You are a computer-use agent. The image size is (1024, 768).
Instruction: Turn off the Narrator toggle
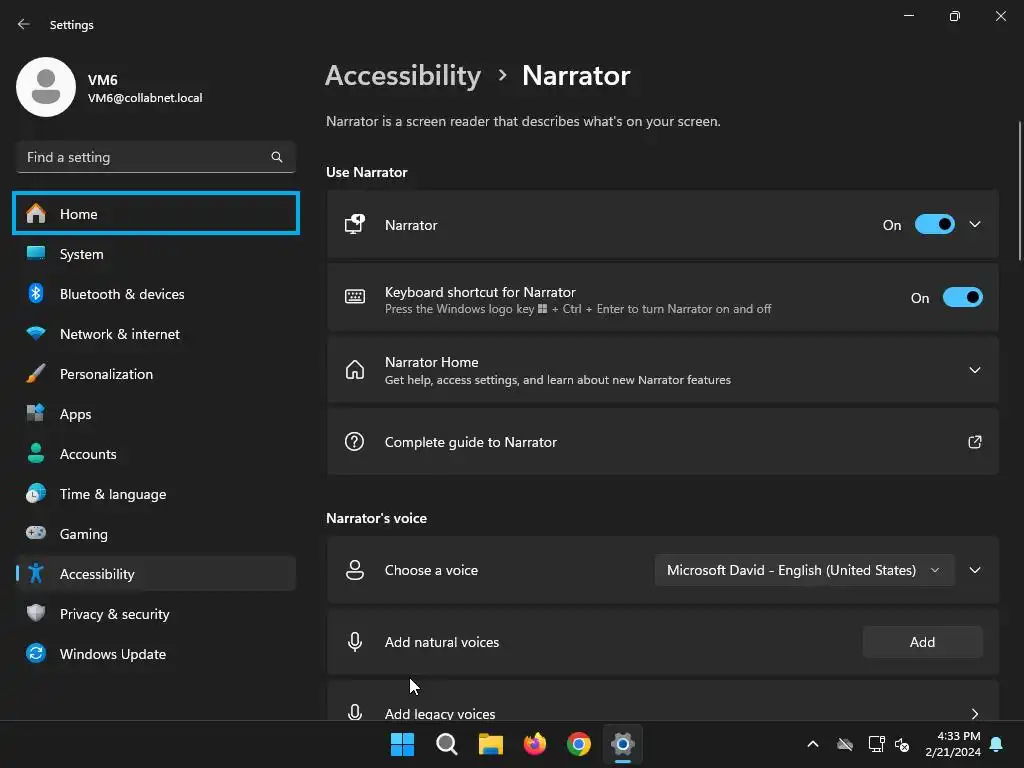pos(935,225)
